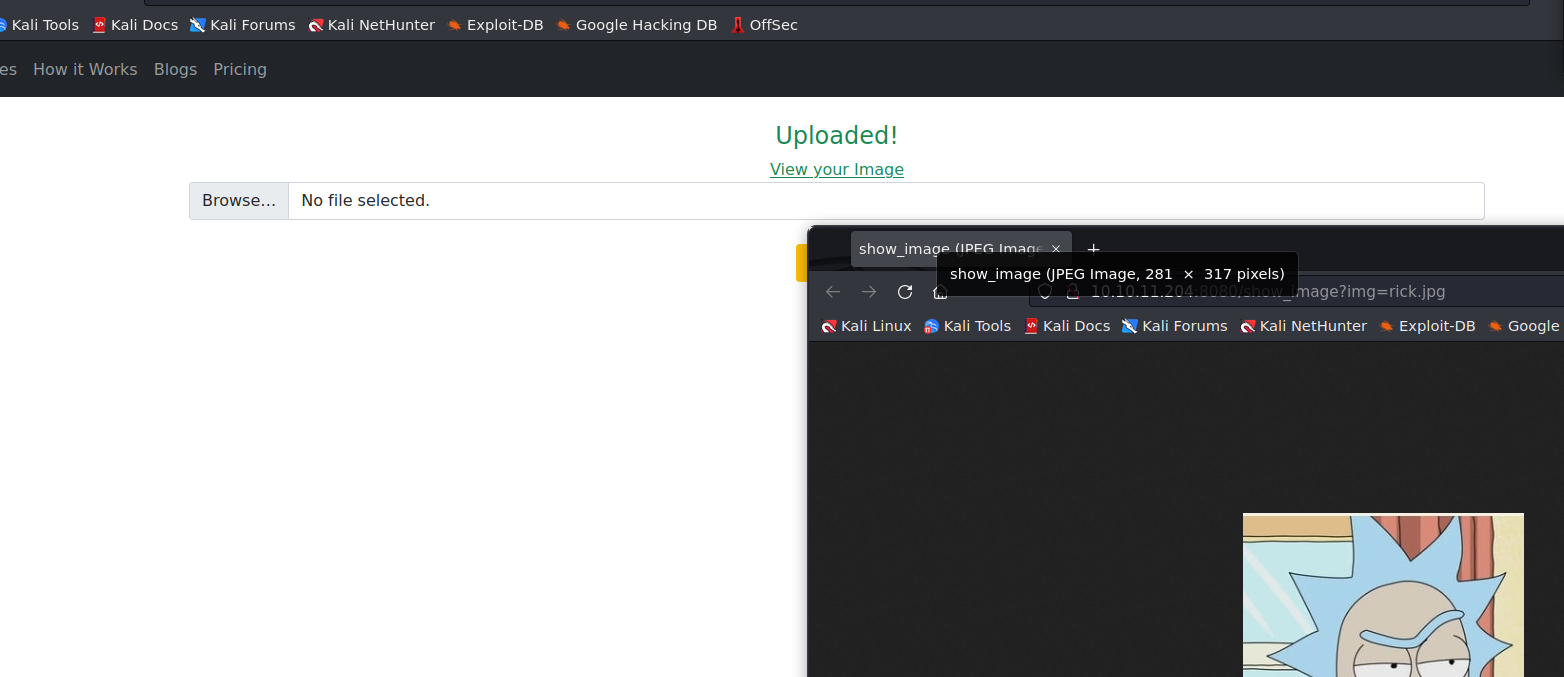
Task: Open a new tab with plus button
Action: coord(1093,249)
